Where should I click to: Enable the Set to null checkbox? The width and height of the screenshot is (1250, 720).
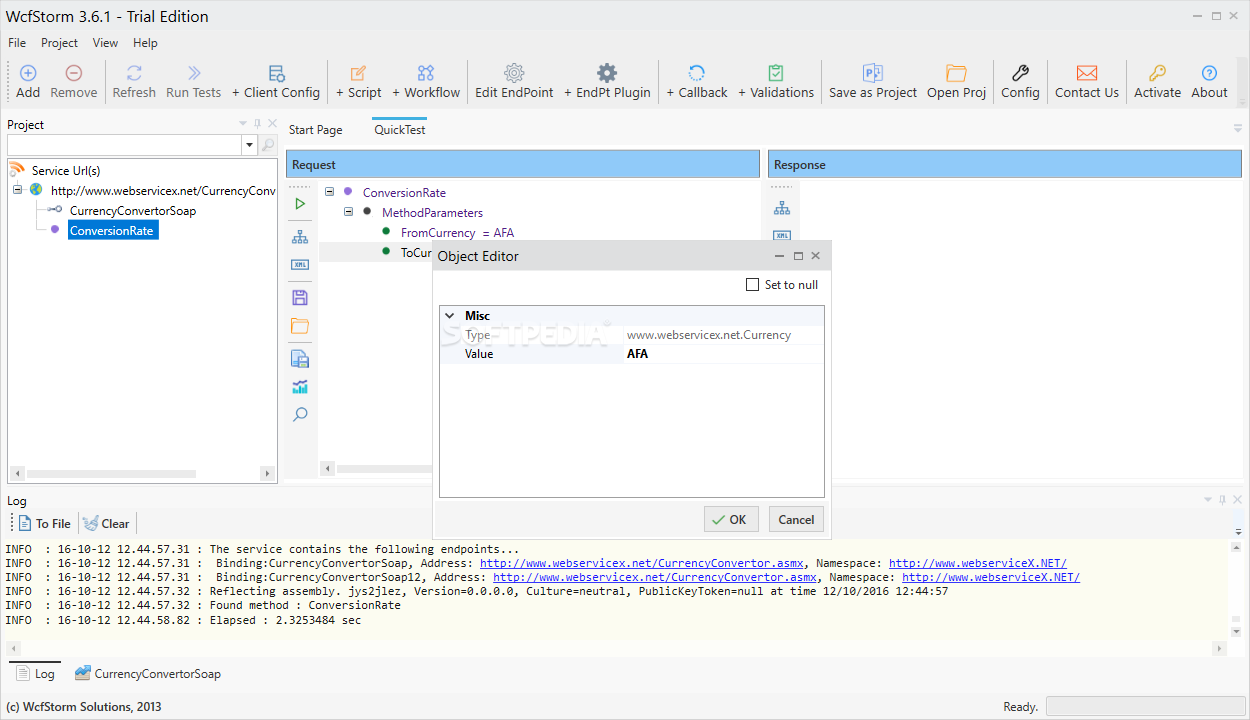(753, 285)
